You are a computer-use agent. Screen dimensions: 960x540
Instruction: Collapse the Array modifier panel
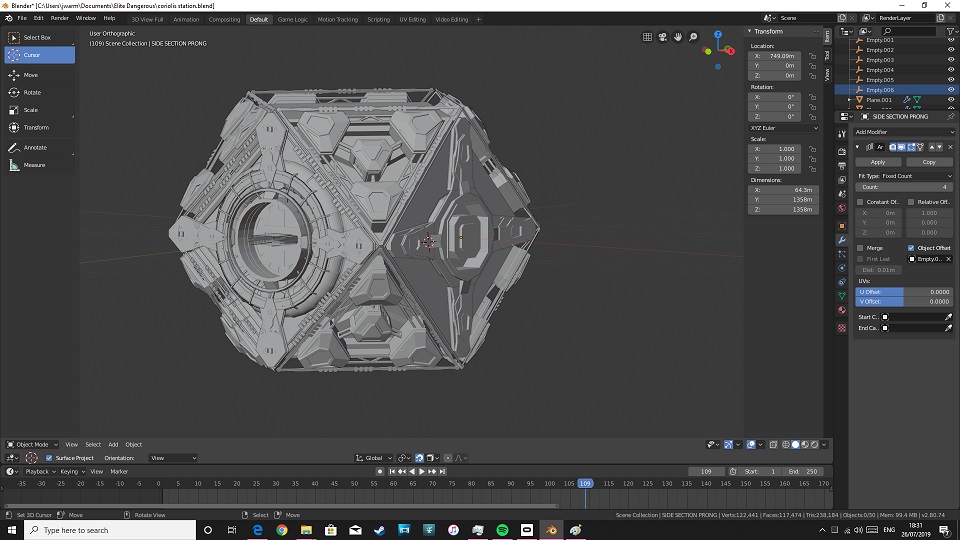pyautogui.click(x=857, y=147)
